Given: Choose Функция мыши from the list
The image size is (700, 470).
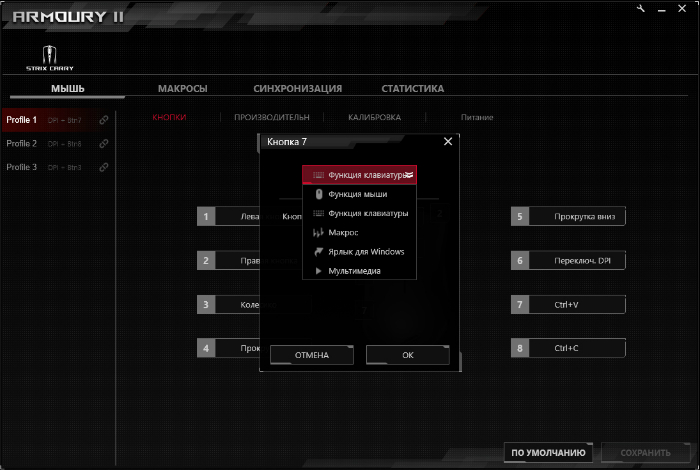Looking at the screenshot, I should pos(359,194).
